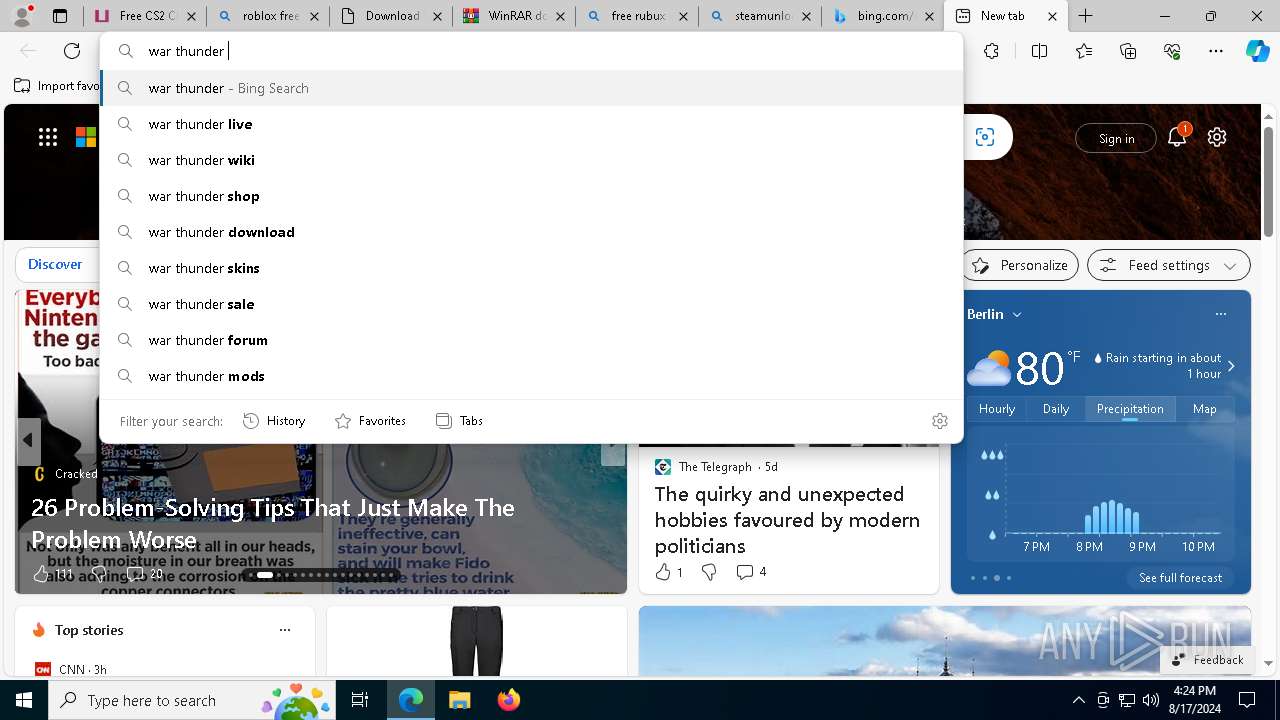1280x720 pixels.
Task: Open weather card more options
Action: (1220, 314)
